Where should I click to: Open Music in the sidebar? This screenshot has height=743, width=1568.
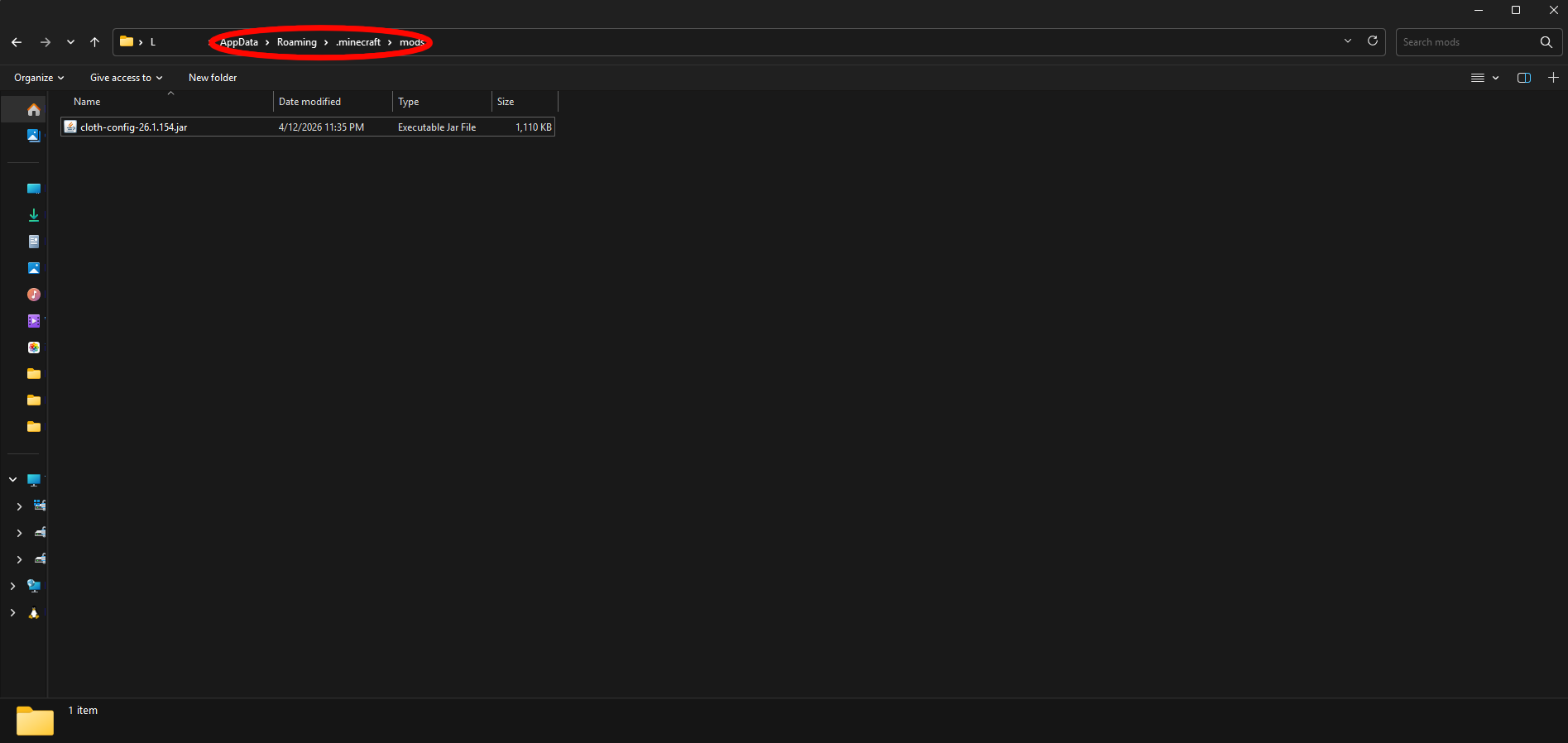[x=33, y=295]
